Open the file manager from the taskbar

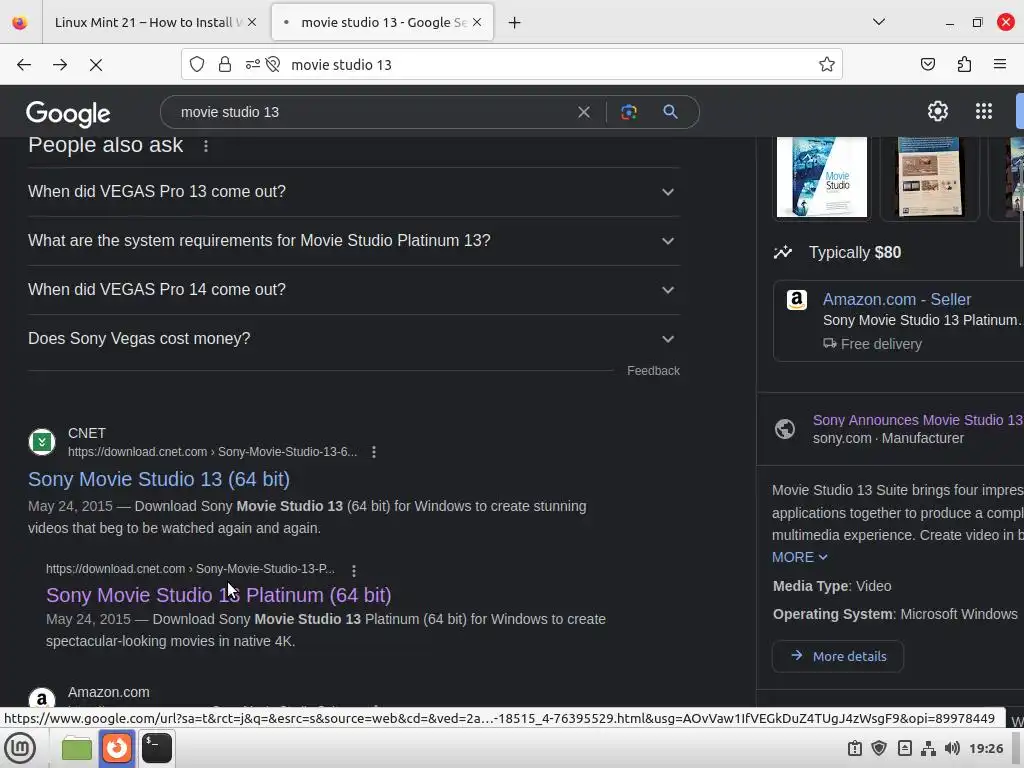(76, 748)
